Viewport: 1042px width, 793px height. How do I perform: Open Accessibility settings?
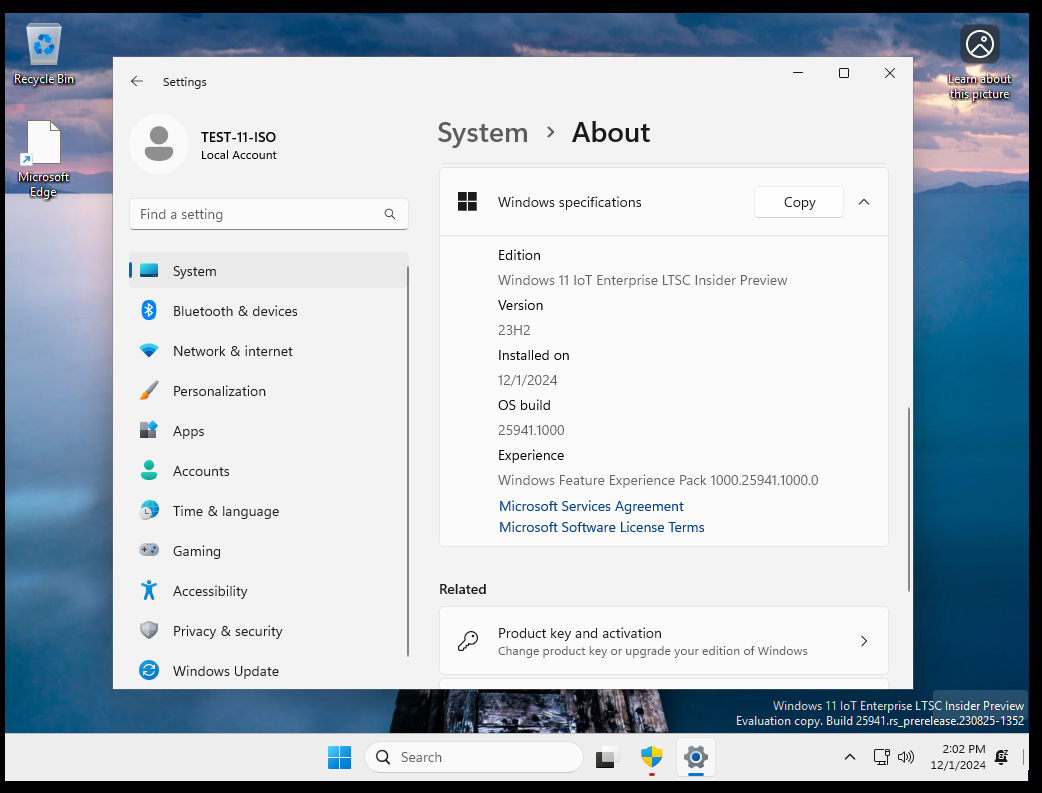coord(268,590)
